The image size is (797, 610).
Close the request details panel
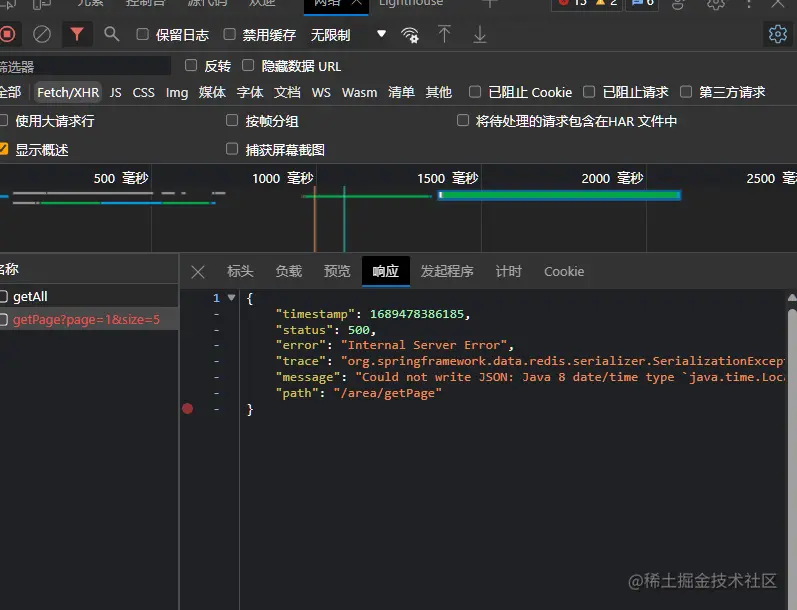[x=198, y=272]
